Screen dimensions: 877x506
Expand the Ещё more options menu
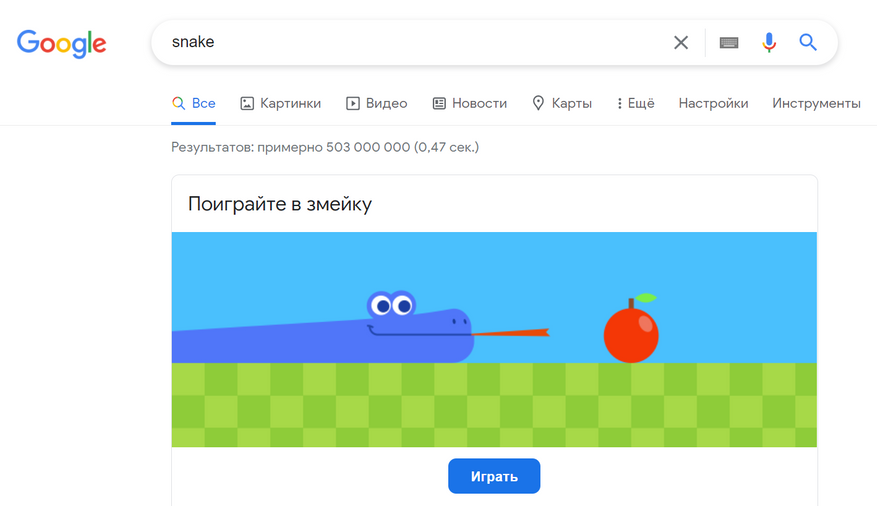click(635, 103)
